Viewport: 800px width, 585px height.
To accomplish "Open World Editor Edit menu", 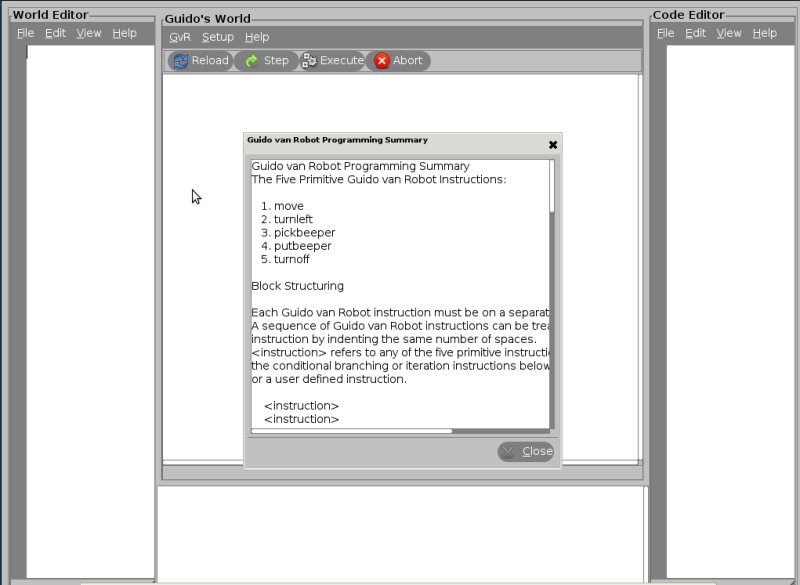I will coord(55,33).
